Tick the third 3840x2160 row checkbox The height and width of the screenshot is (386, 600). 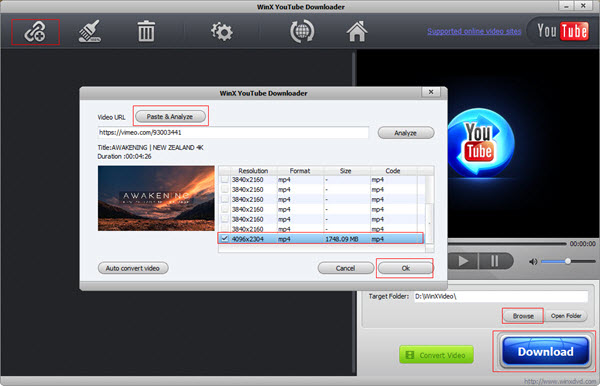coord(225,199)
